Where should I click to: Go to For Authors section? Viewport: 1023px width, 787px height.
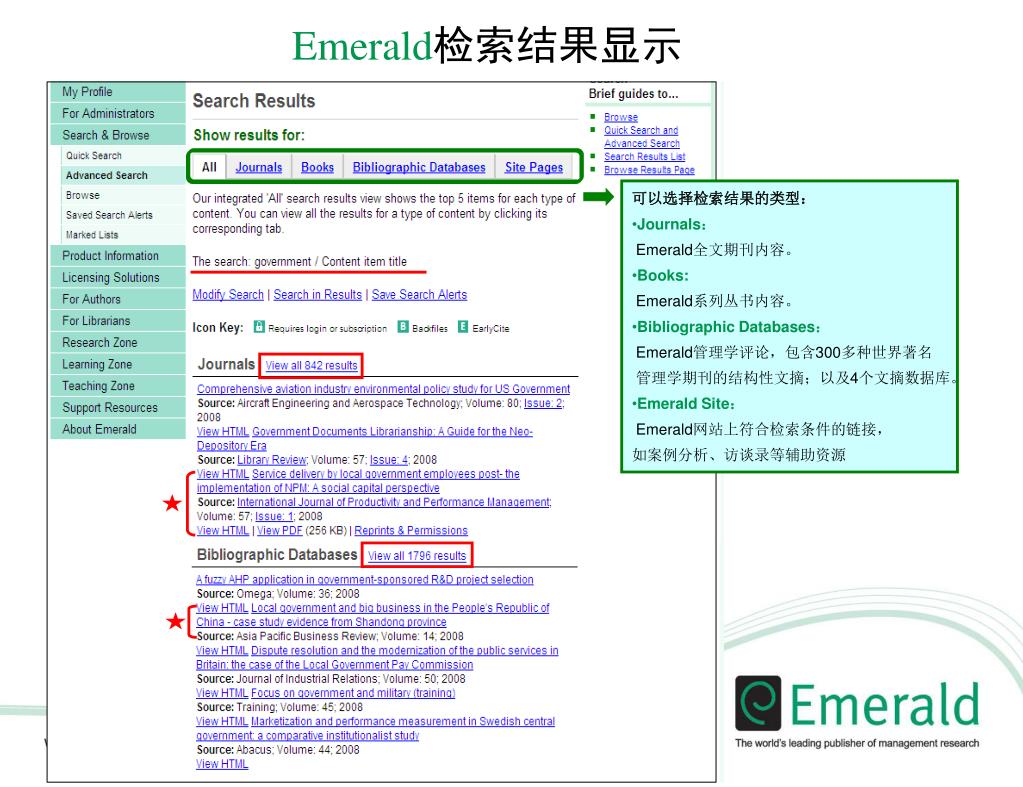(x=118, y=299)
